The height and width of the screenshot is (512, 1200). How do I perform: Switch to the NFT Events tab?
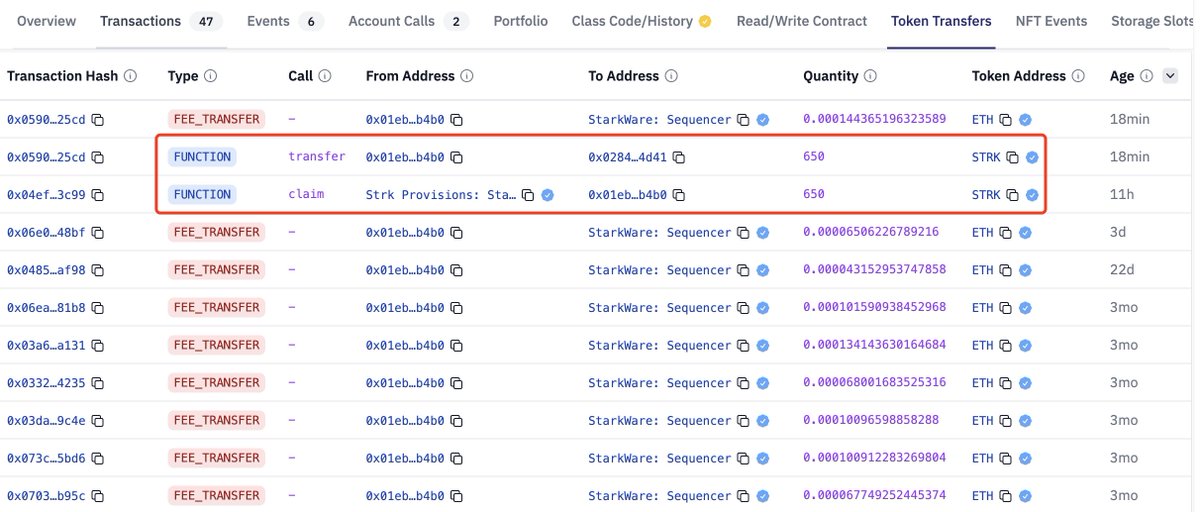click(x=1051, y=21)
